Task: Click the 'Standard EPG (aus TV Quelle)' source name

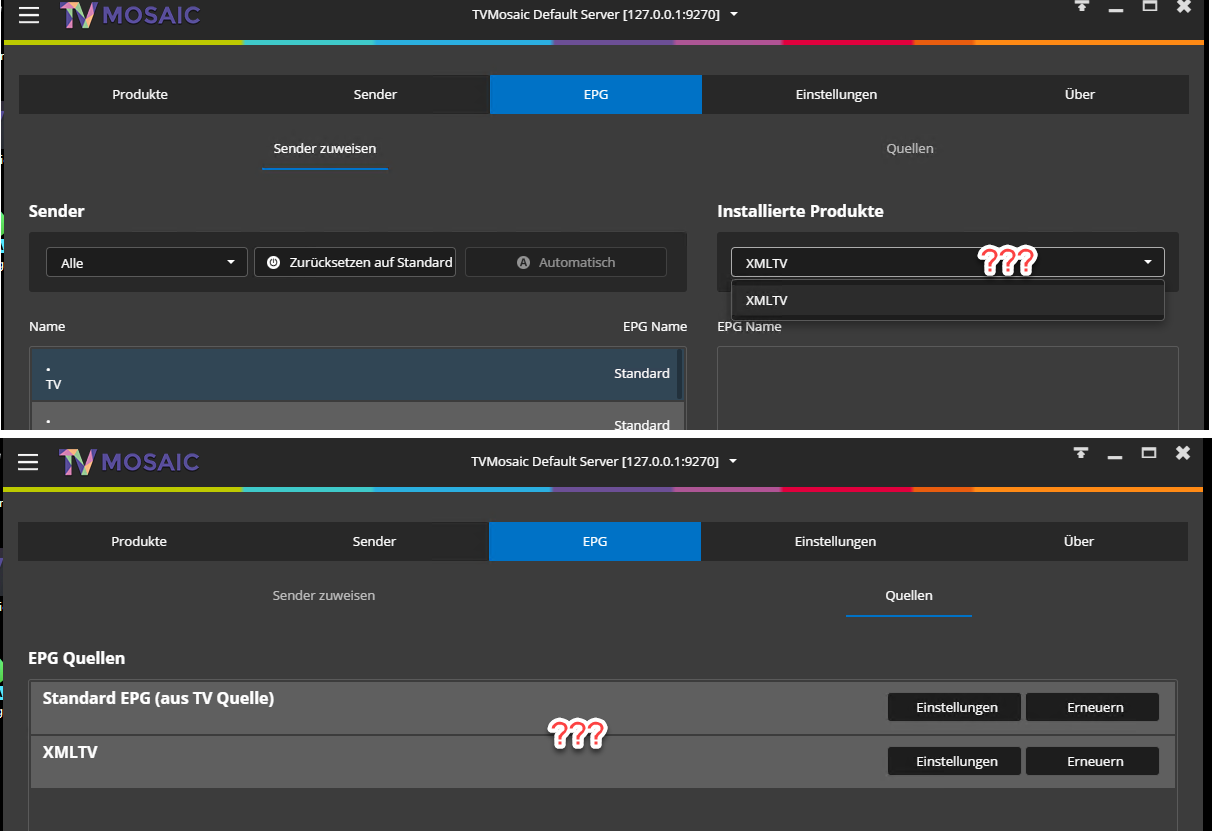Action: 158,699
